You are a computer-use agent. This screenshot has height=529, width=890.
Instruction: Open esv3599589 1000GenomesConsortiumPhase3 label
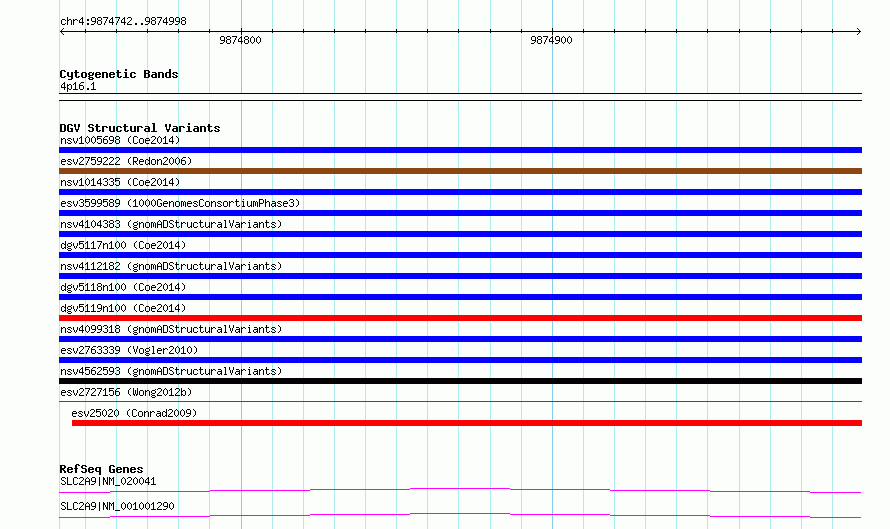[x=180, y=203]
